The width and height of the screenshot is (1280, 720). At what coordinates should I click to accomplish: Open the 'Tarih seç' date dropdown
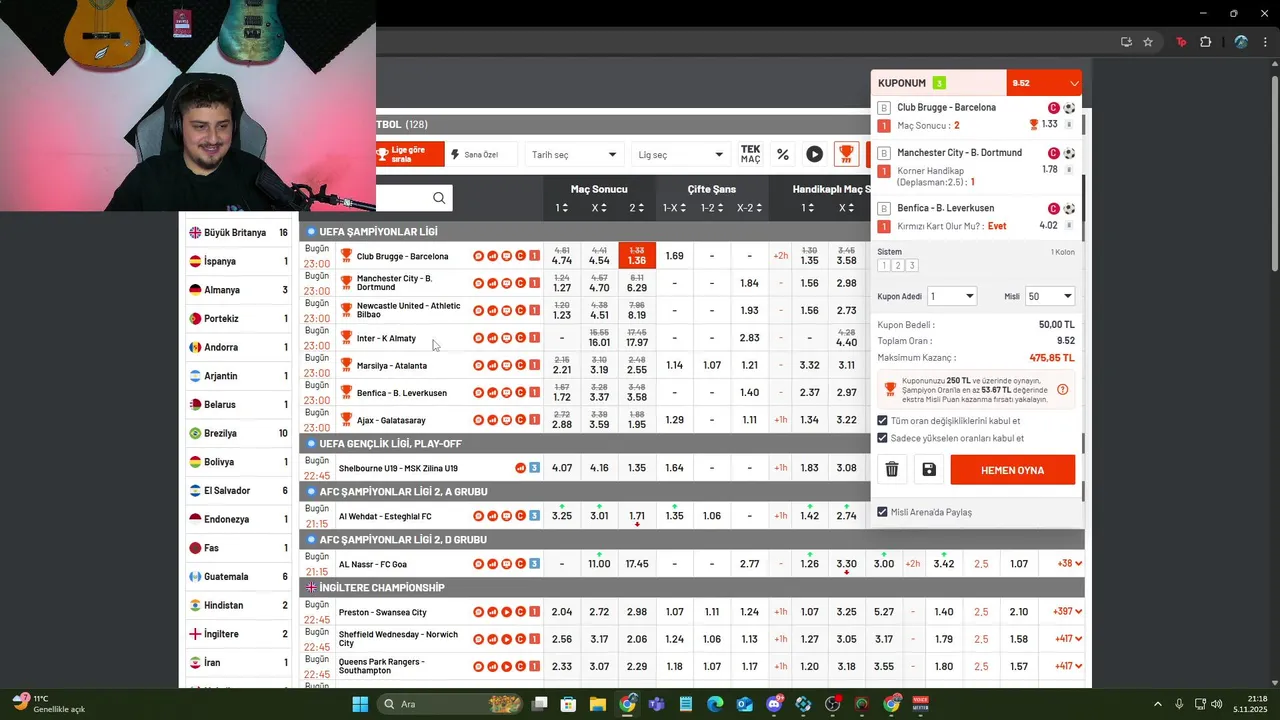coord(574,155)
